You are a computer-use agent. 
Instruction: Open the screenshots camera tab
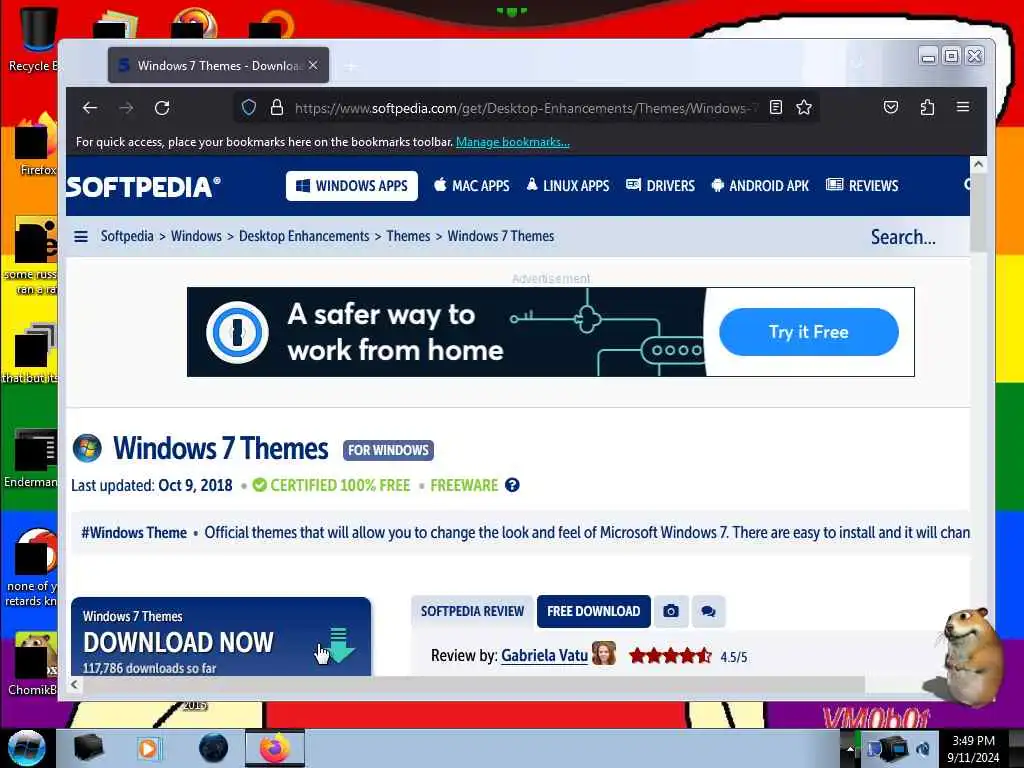pyautogui.click(x=671, y=611)
